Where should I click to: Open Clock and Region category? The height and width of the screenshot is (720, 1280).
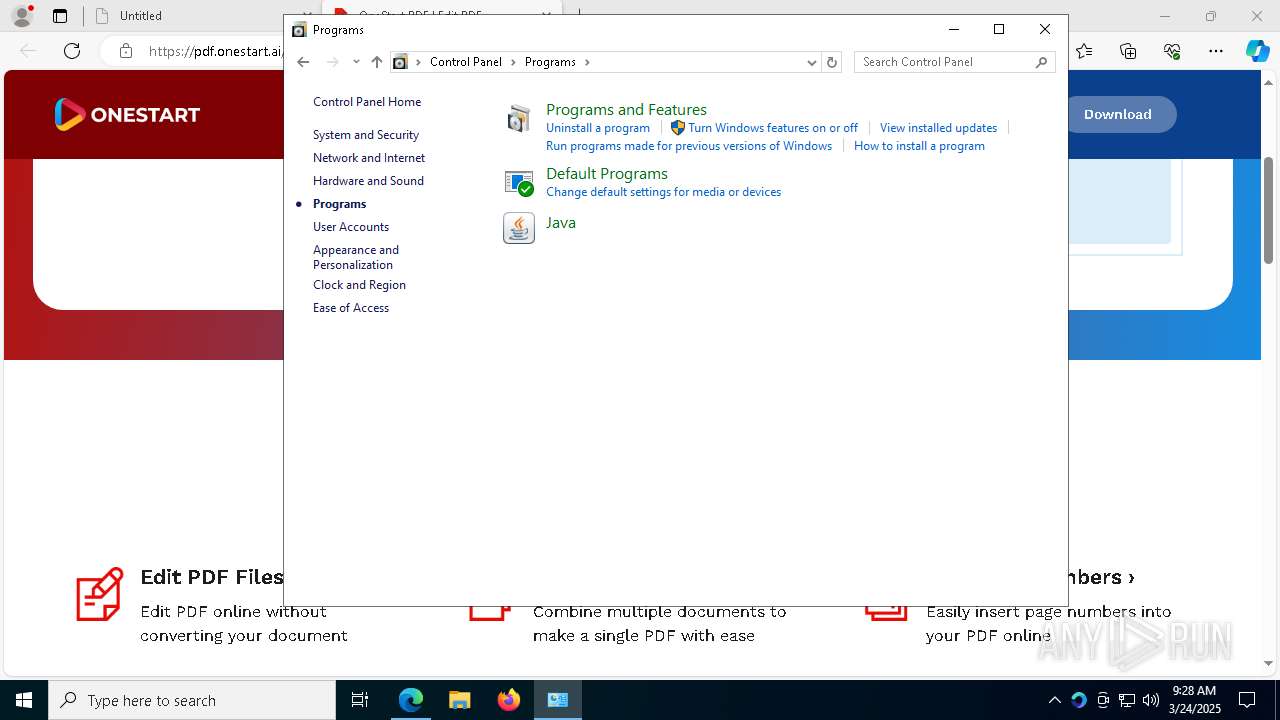point(359,285)
